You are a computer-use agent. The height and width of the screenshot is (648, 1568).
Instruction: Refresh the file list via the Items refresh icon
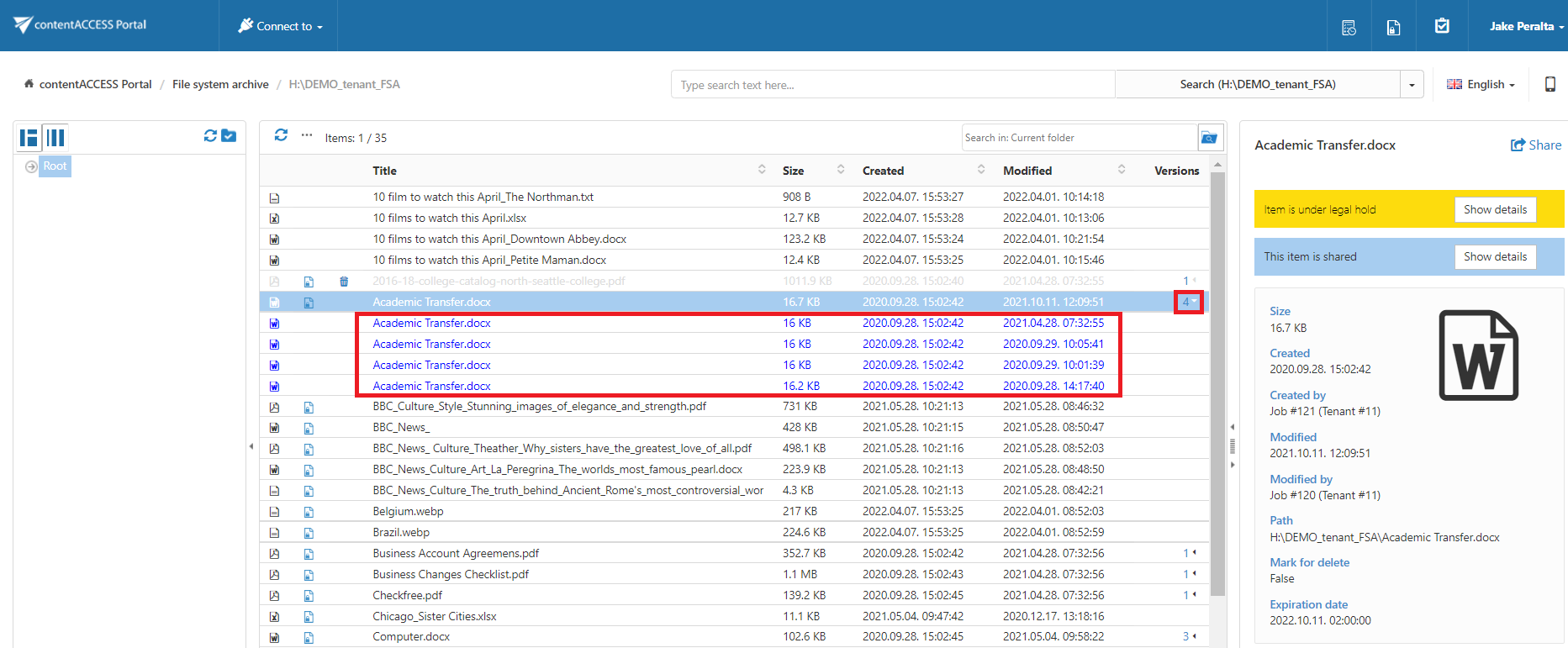tap(281, 135)
